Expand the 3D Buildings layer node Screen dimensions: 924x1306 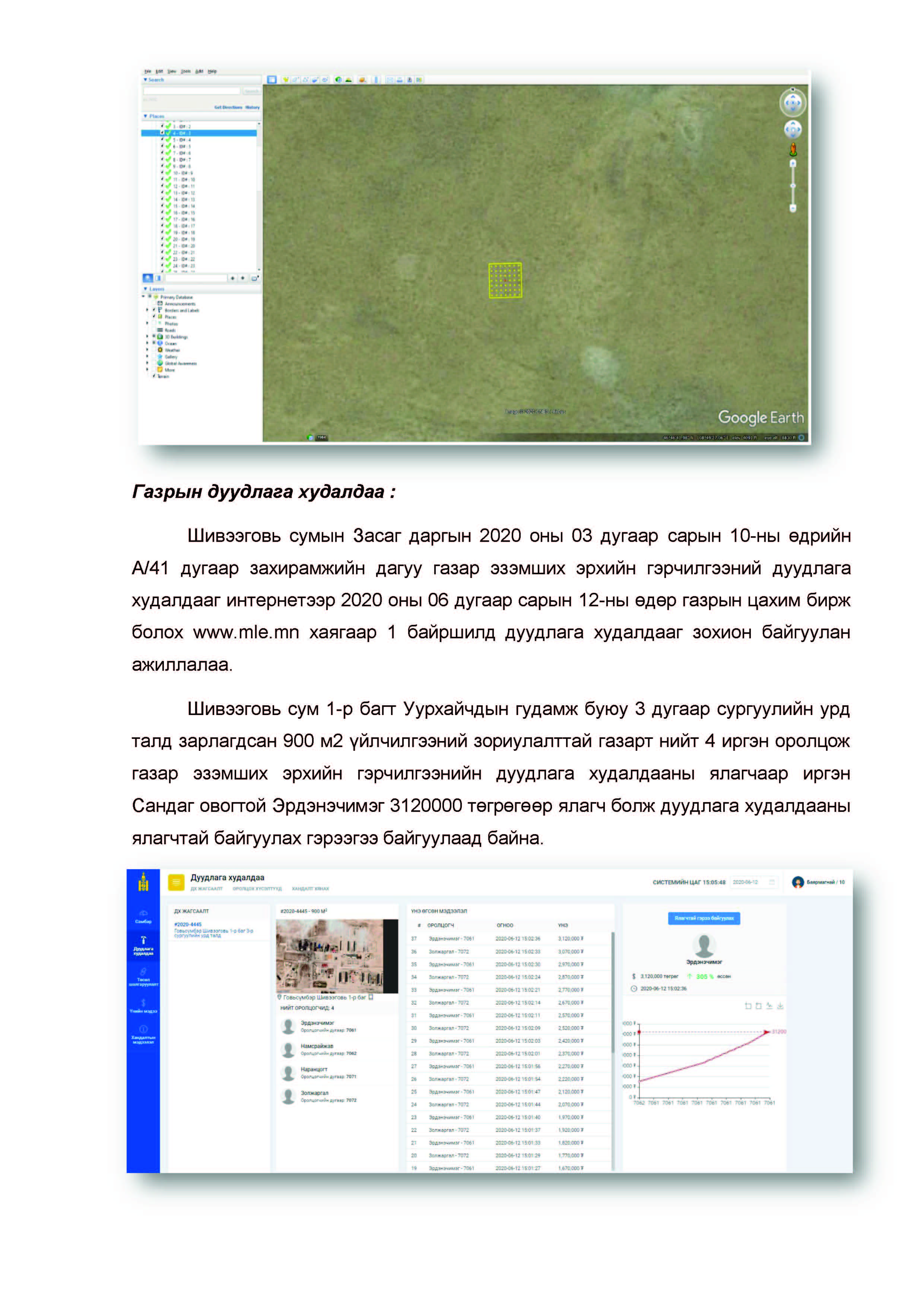147,337
